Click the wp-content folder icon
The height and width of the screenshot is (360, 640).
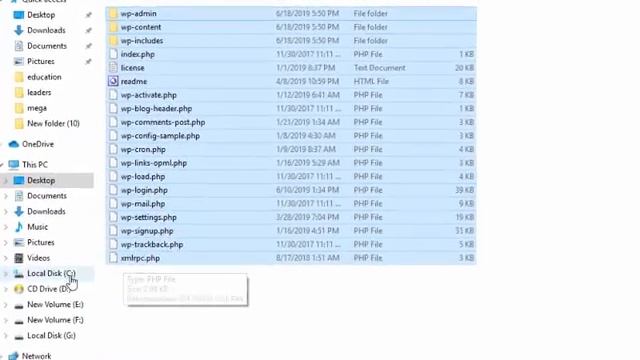(113, 27)
